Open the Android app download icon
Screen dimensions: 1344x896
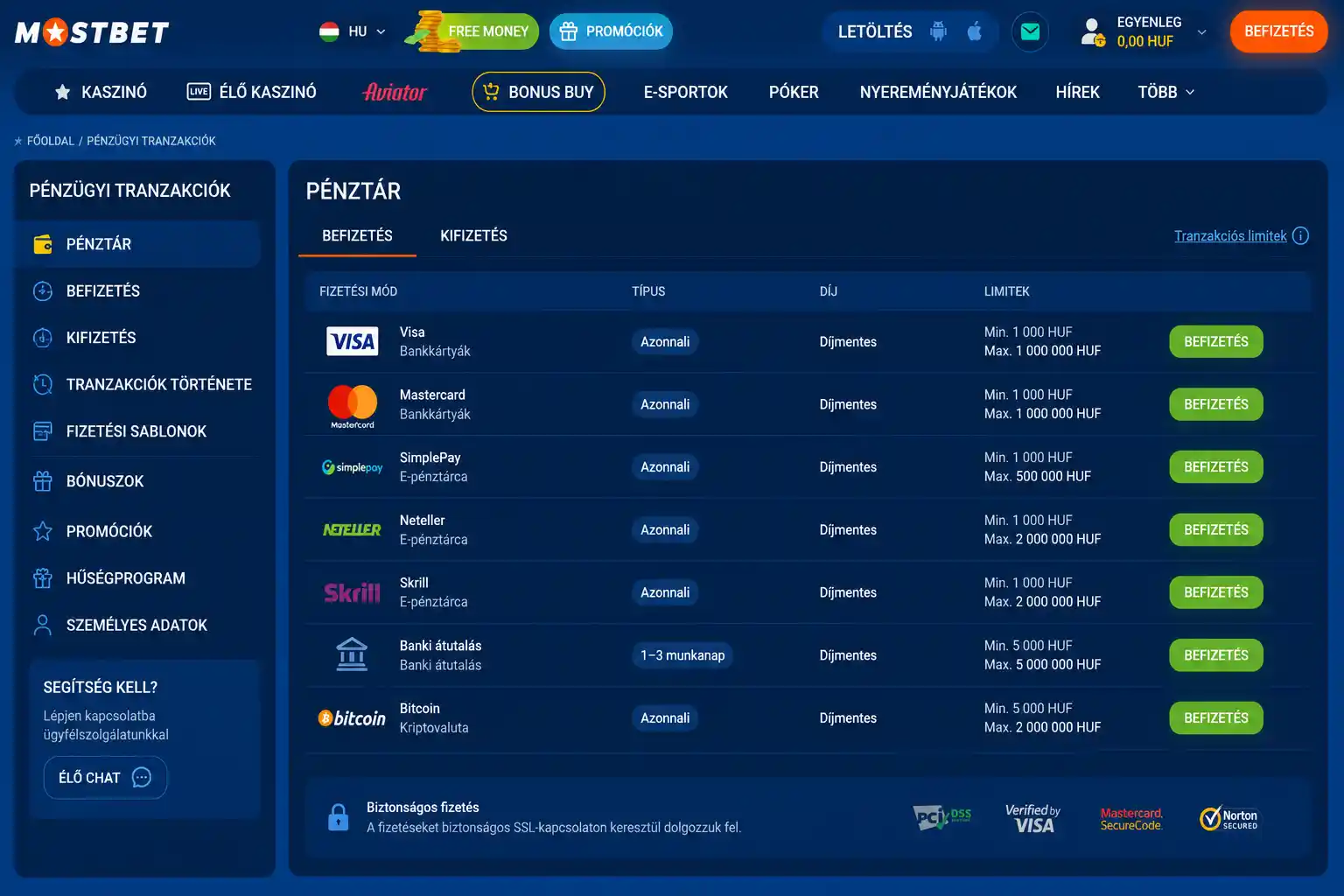tap(939, 31)
